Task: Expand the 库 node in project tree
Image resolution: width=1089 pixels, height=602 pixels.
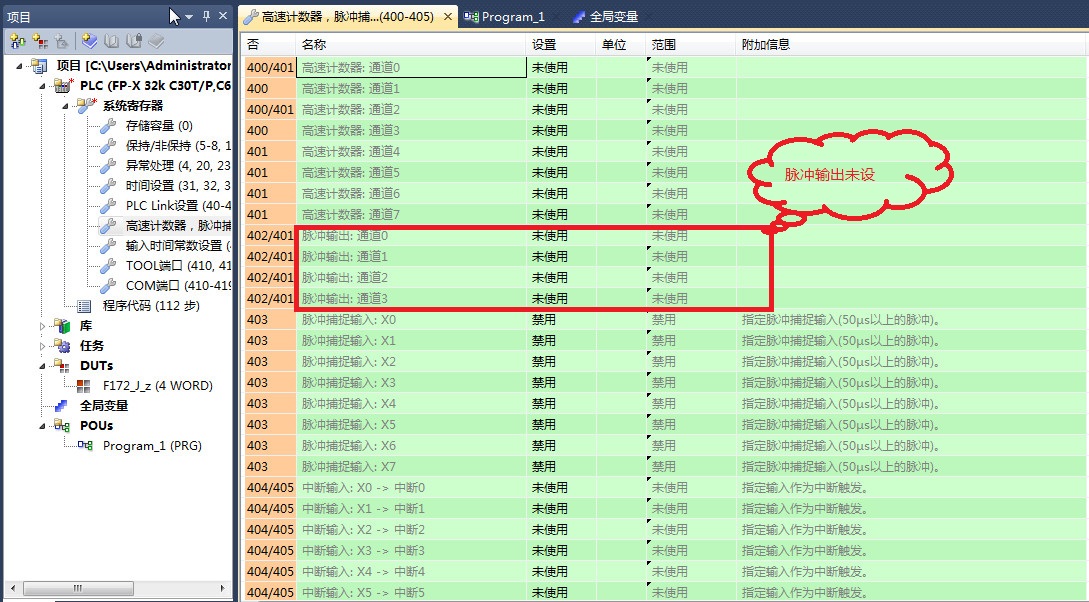Action: click(x=42, y=325)
